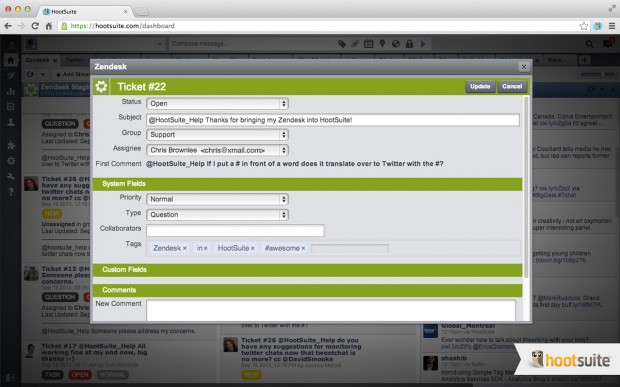Image resolution: width=620 pixels, height=387 pixels.
Task: Expand the Priority dropdown set to Normal
Action: 217,199
